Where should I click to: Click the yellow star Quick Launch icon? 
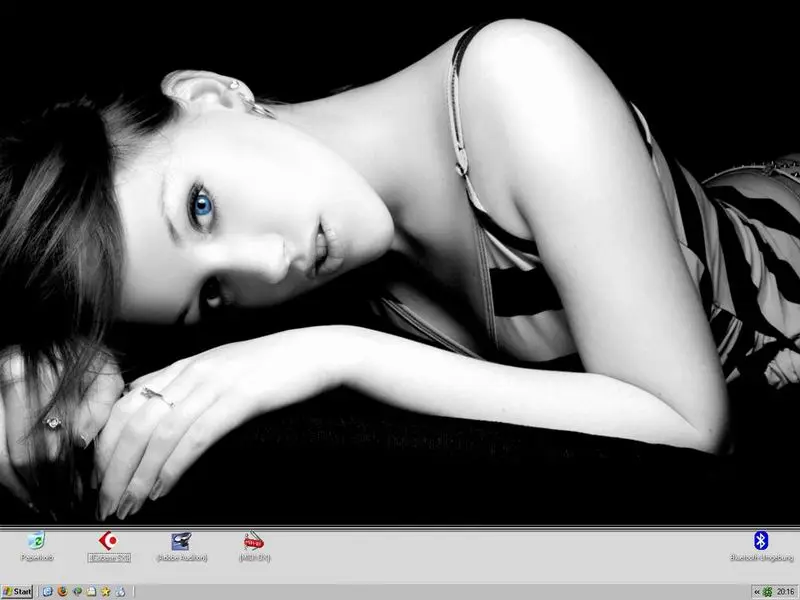point(105,592)
